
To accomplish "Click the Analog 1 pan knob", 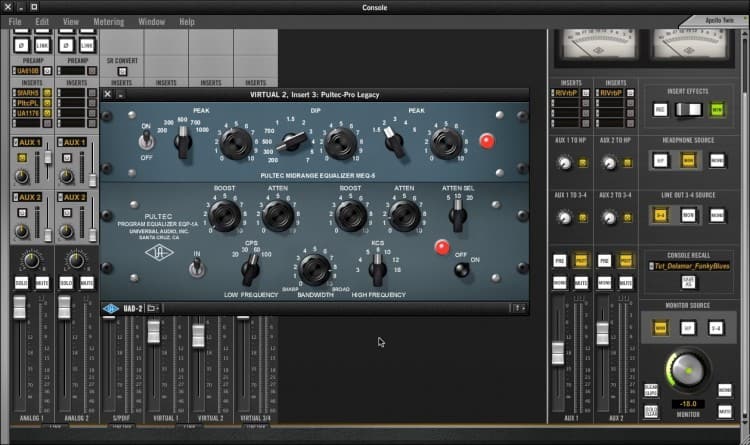I will point(31,261).
